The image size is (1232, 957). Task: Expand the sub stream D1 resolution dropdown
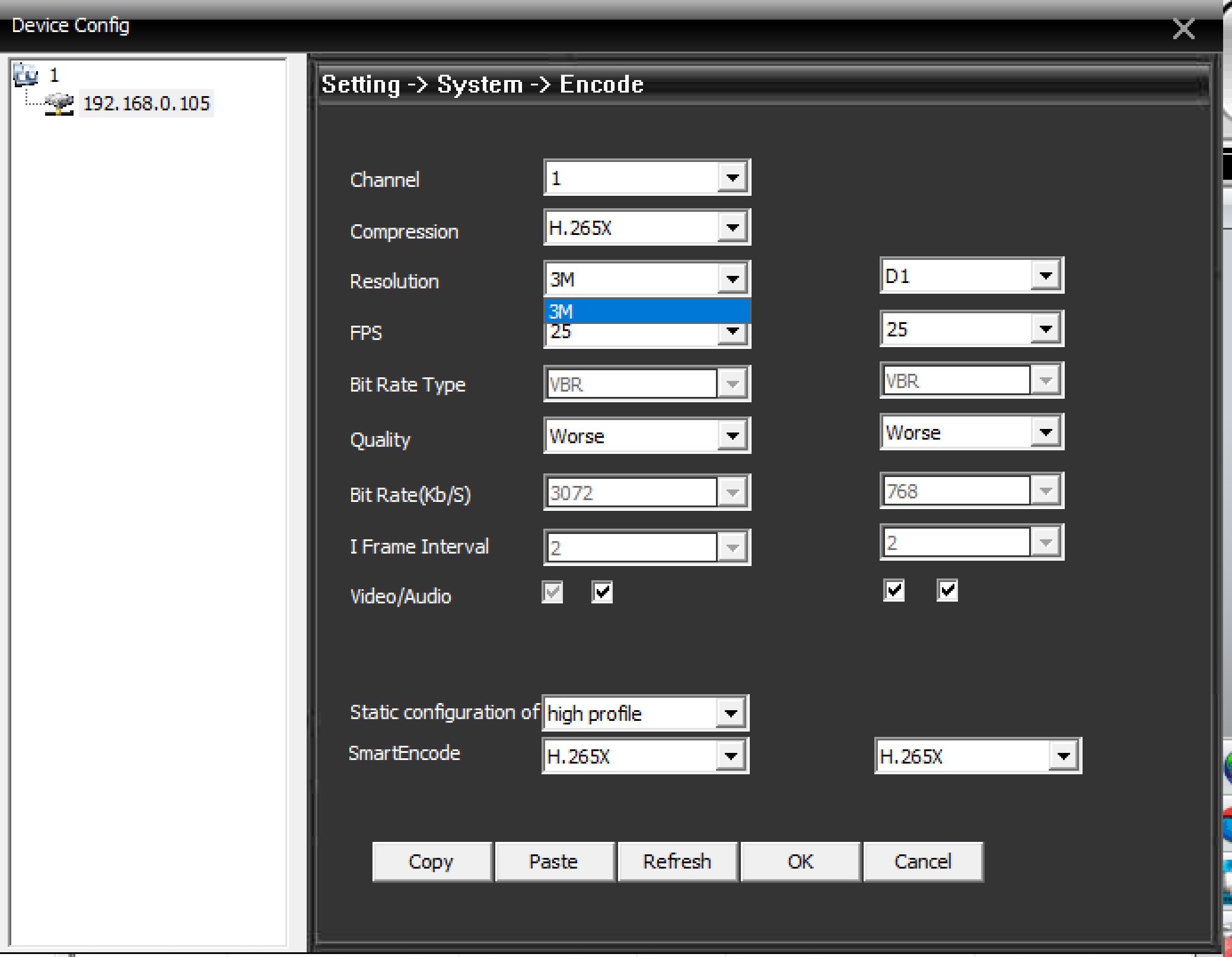click(1045, 275)
